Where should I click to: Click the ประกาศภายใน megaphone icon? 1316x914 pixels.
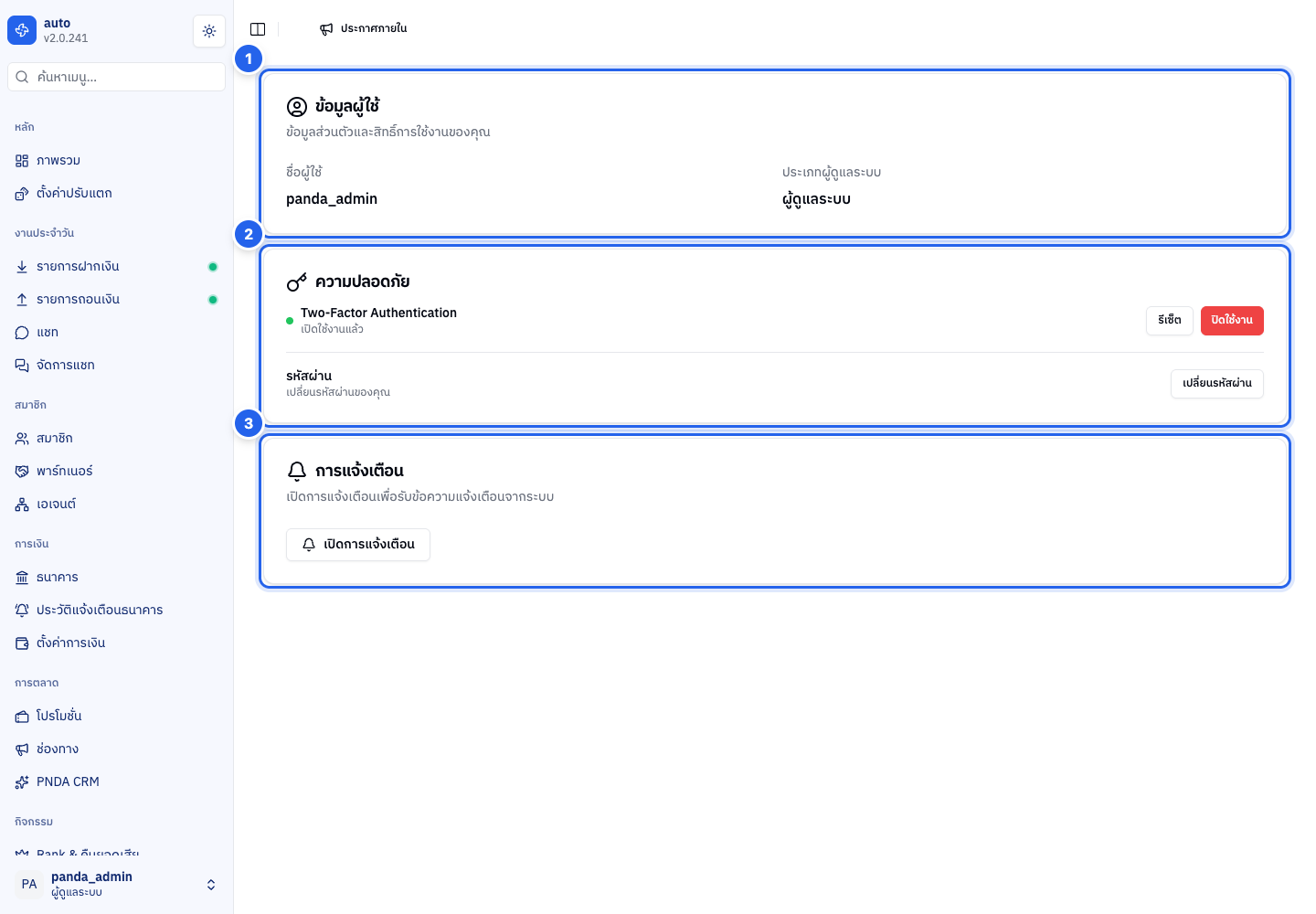(326, 29)
